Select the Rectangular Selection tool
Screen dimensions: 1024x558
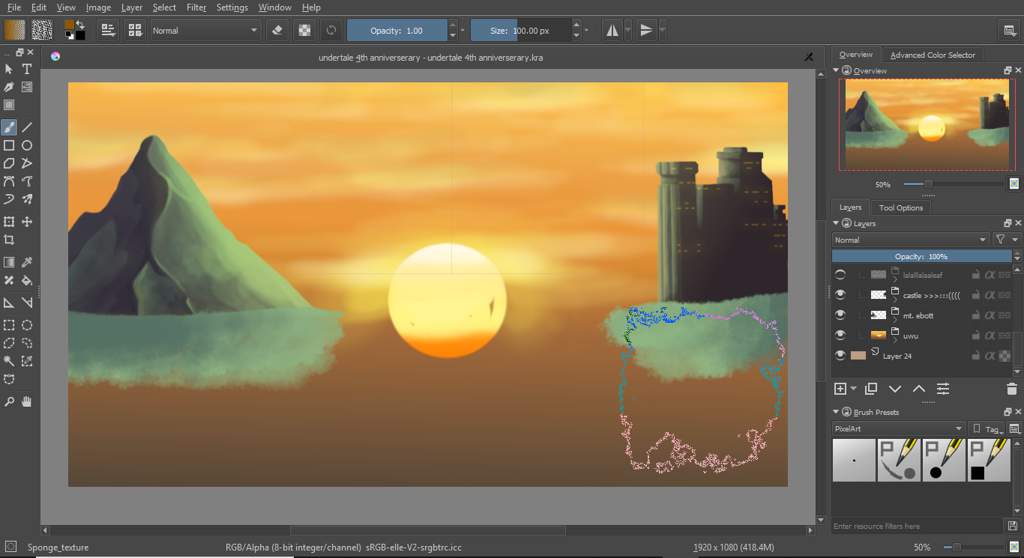click(8, 325)
